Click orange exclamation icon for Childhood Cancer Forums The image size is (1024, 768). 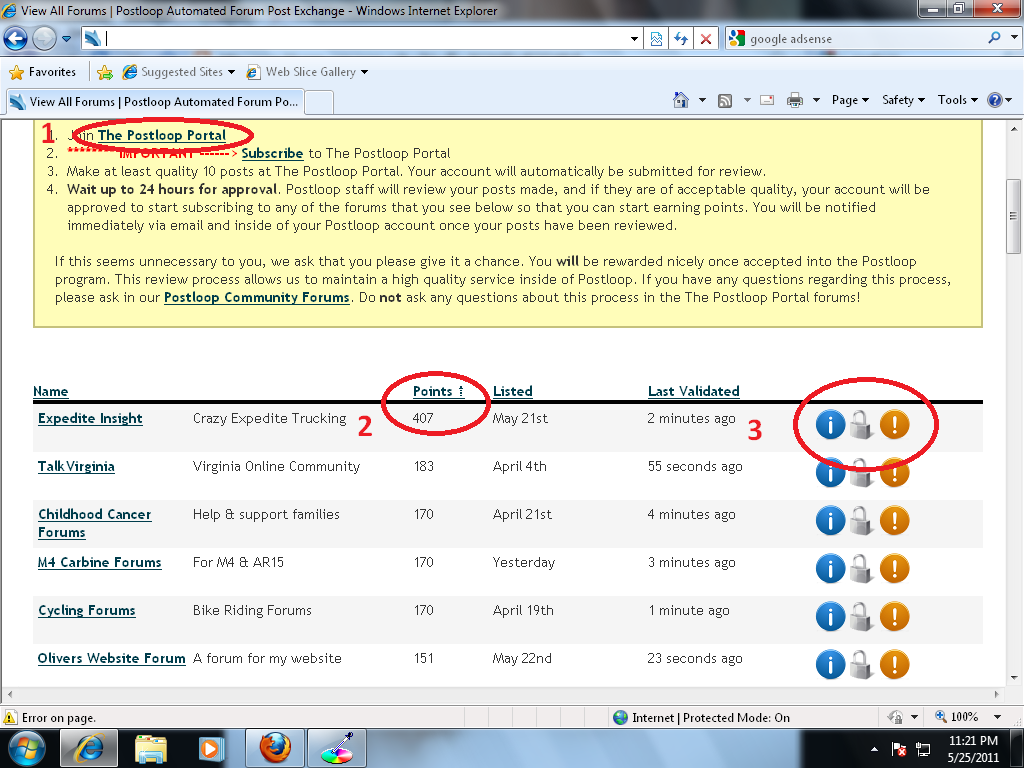coord(894,521)
